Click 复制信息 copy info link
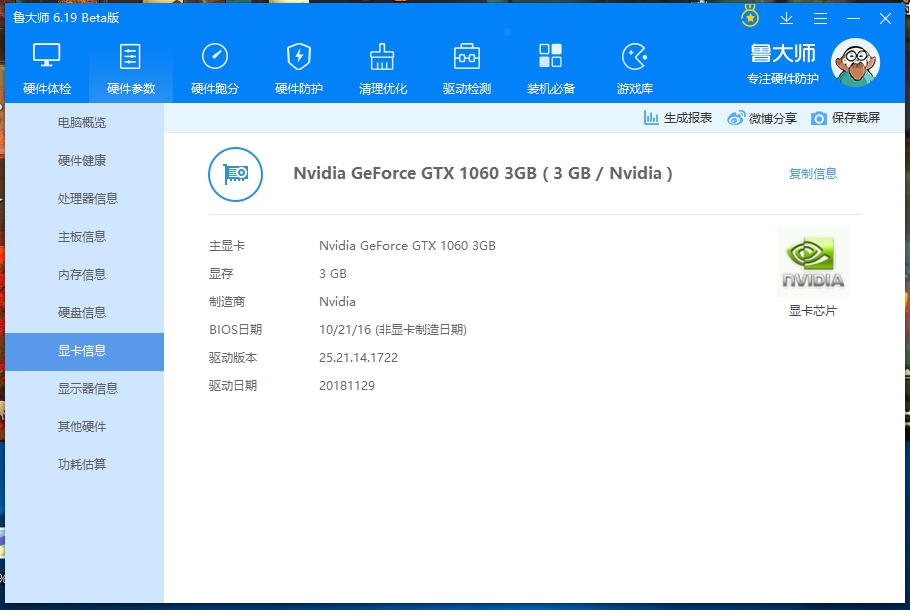910x610 pixels. (x=813, y=173)
